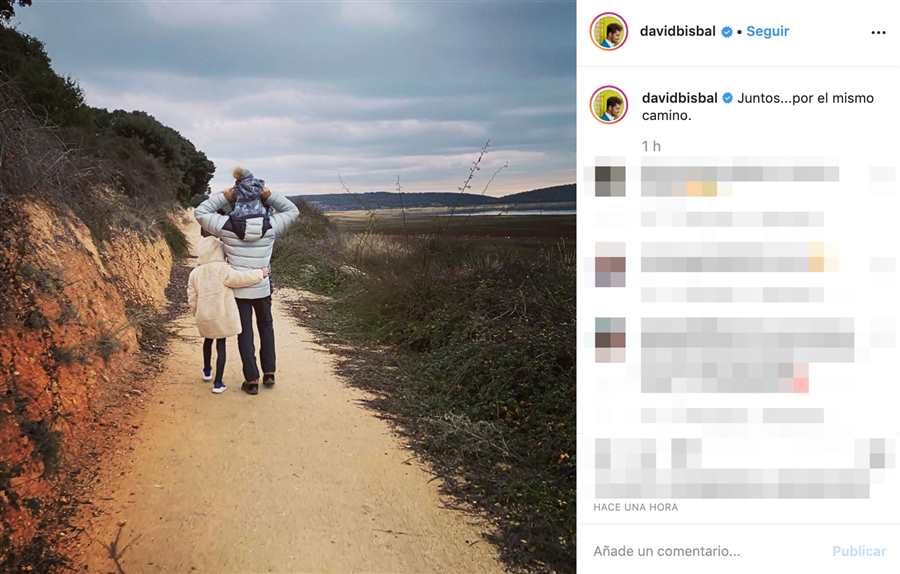This screenshot has height=574, width=900.
Task: Click the verified badge in the post header
Action: (x=727, y=32)
